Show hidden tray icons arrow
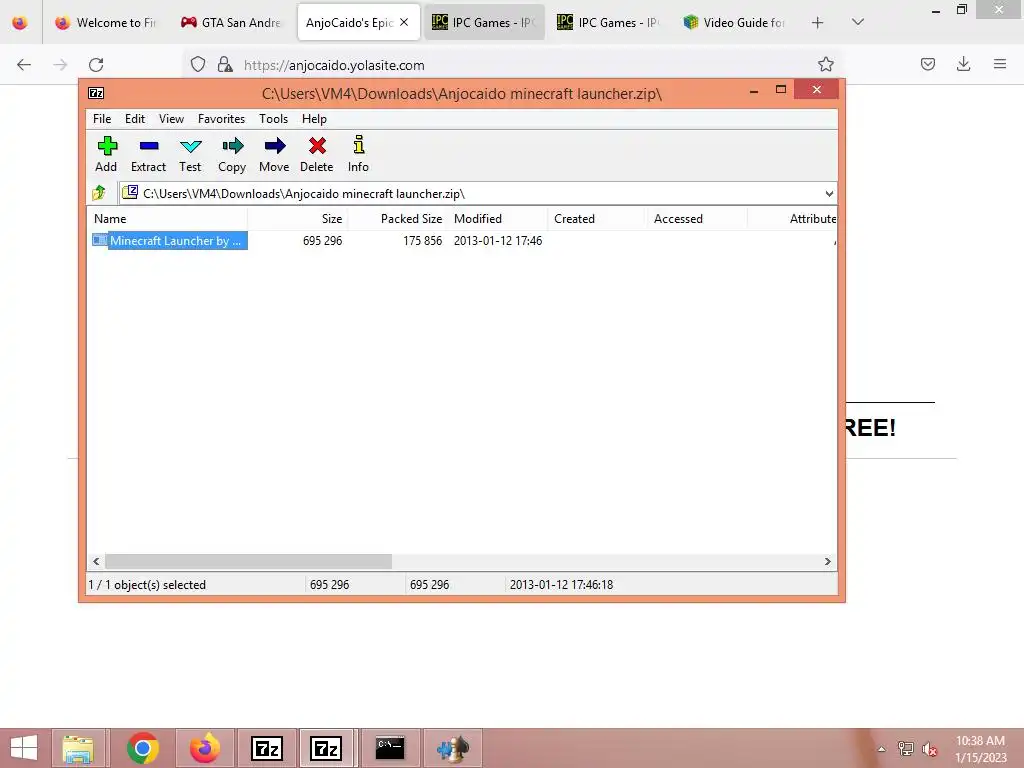The width and height of the screenshot is (1024, 768). (881, 749)
